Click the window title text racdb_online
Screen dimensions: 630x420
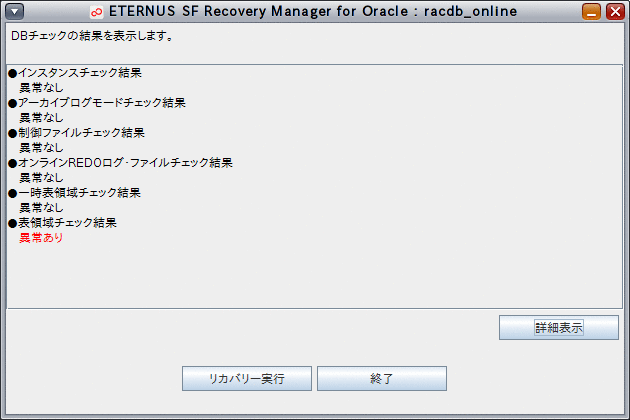[x=470, y=12]
